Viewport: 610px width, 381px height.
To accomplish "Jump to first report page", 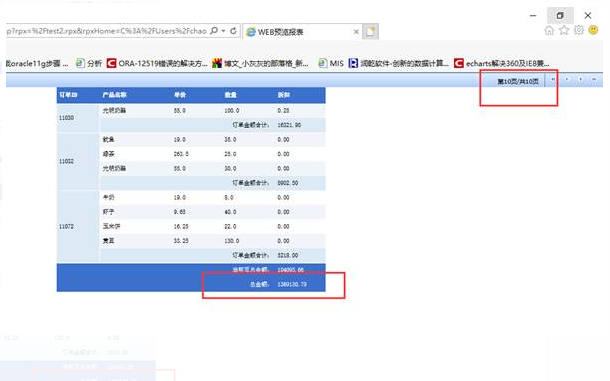I will pos(553,80).
